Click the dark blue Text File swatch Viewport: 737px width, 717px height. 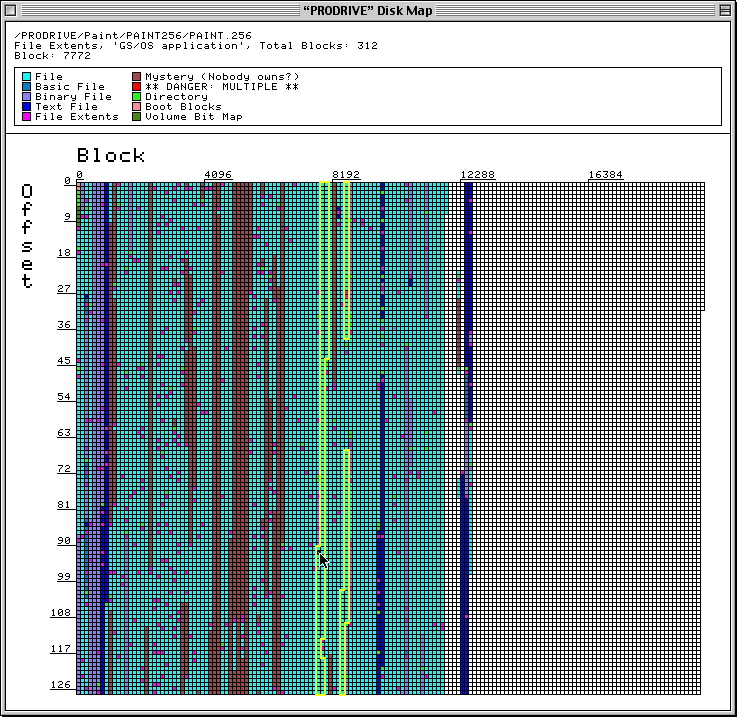click(26, 107)
